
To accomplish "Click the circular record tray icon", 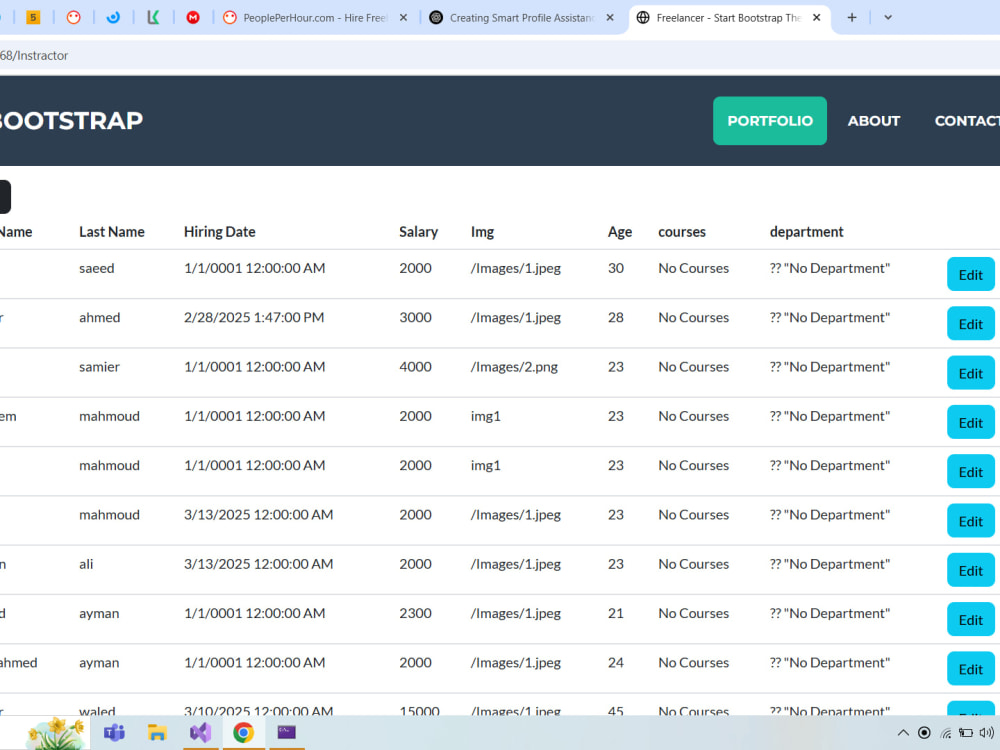I will pyautogui.click(x=924, y=733).
